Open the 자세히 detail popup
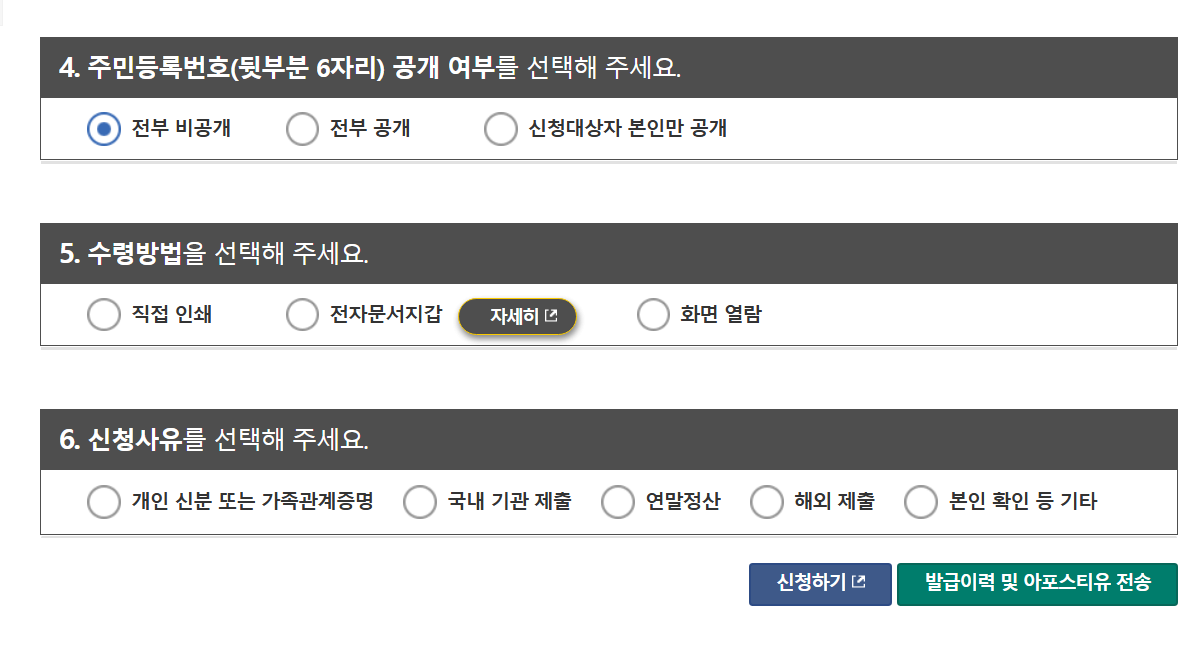This screenshot has height=663, width=1191. click(x=517, y=315)
